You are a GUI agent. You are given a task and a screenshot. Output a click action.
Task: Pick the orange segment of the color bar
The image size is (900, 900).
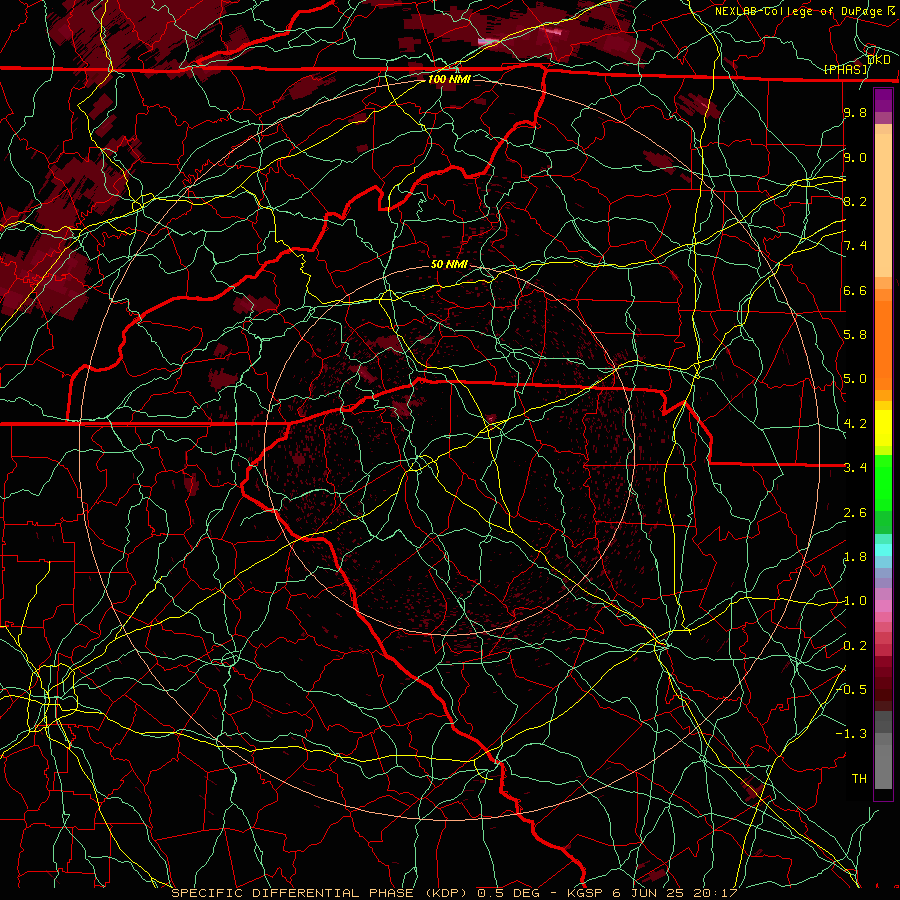[x=883, y=344]
